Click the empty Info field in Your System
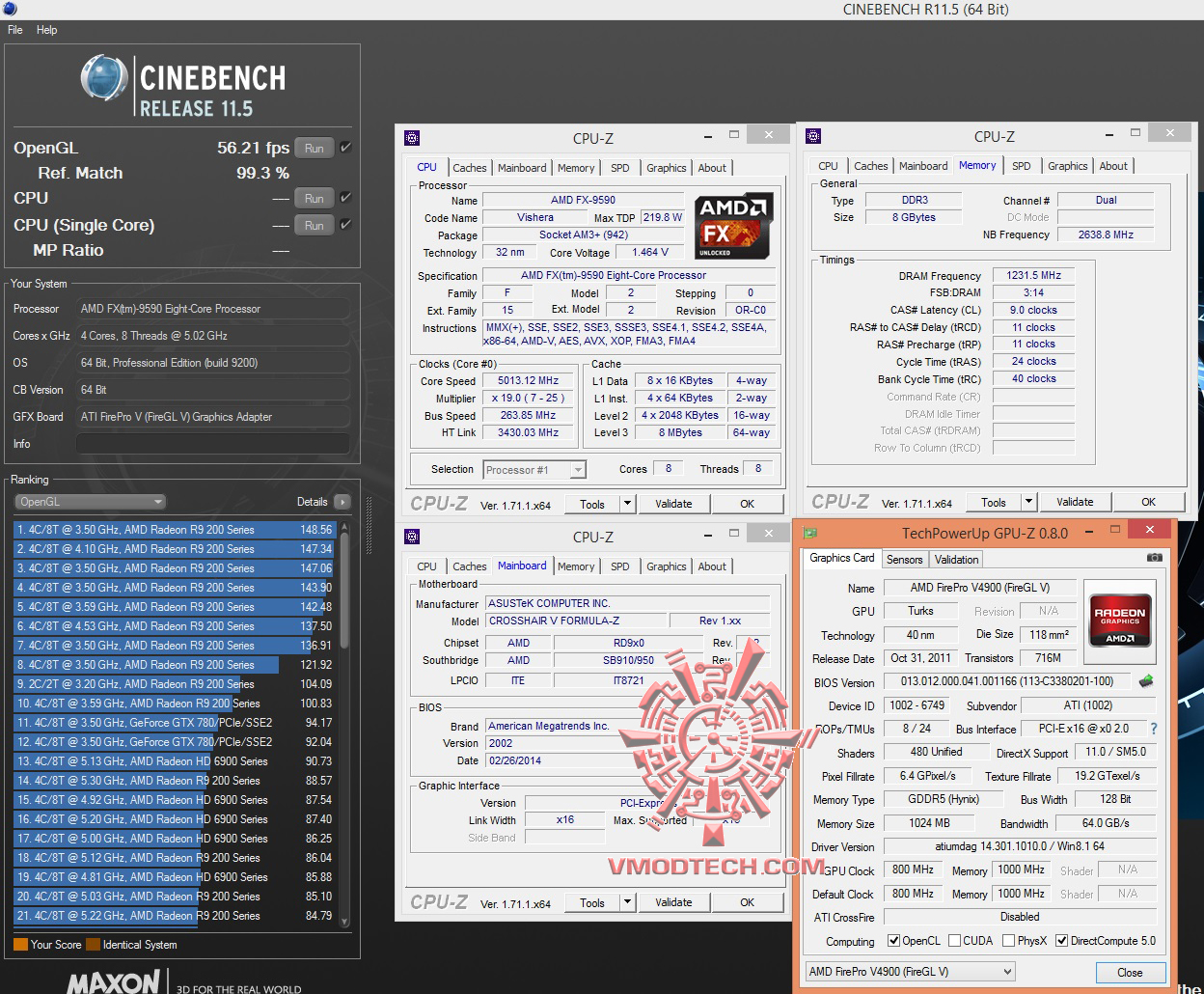The width and height of the screenshot is (1204, 994). pyautogui.click(x=212, y=444)
